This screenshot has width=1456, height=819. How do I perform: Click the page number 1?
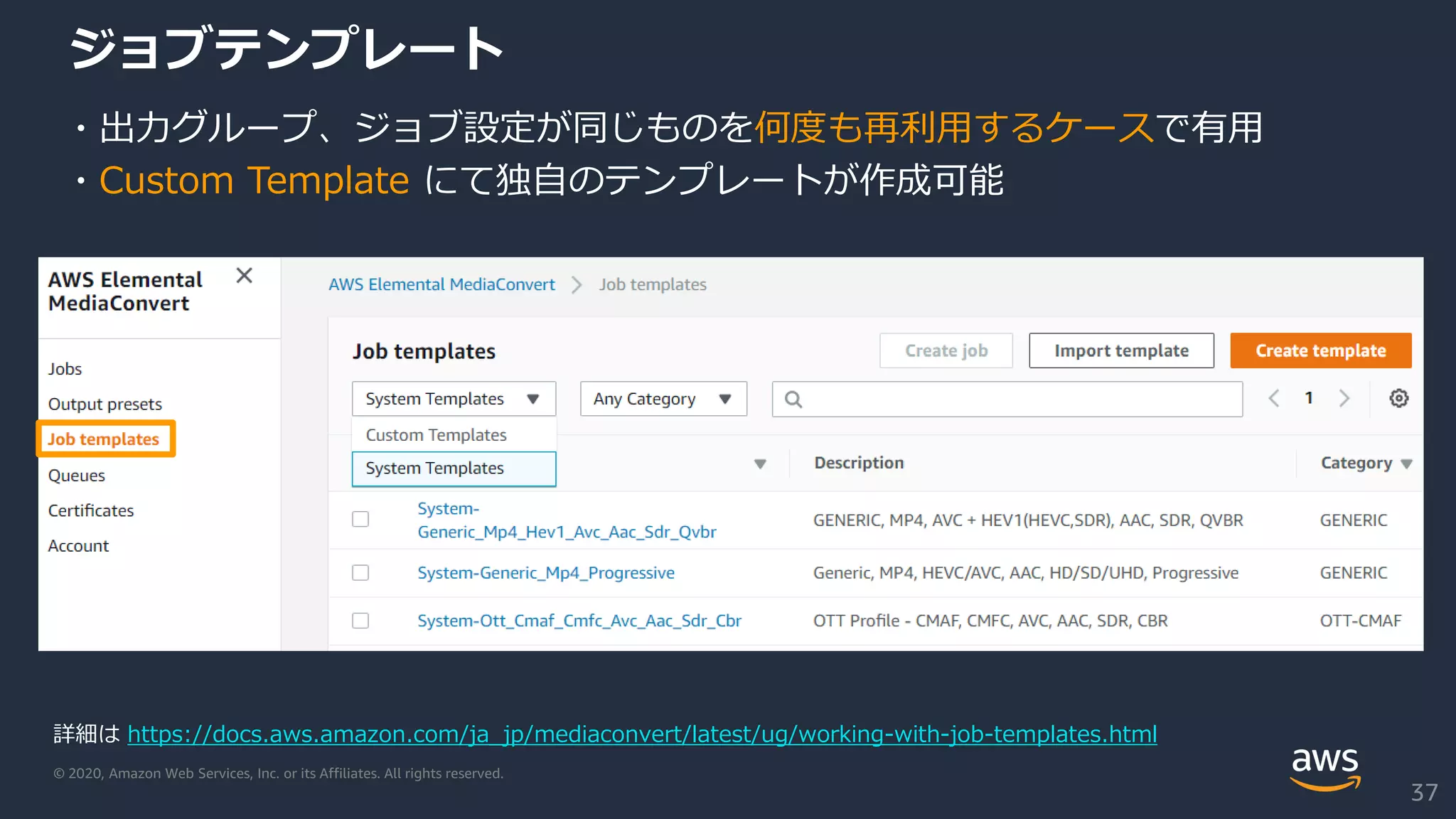click(1309, 398)
